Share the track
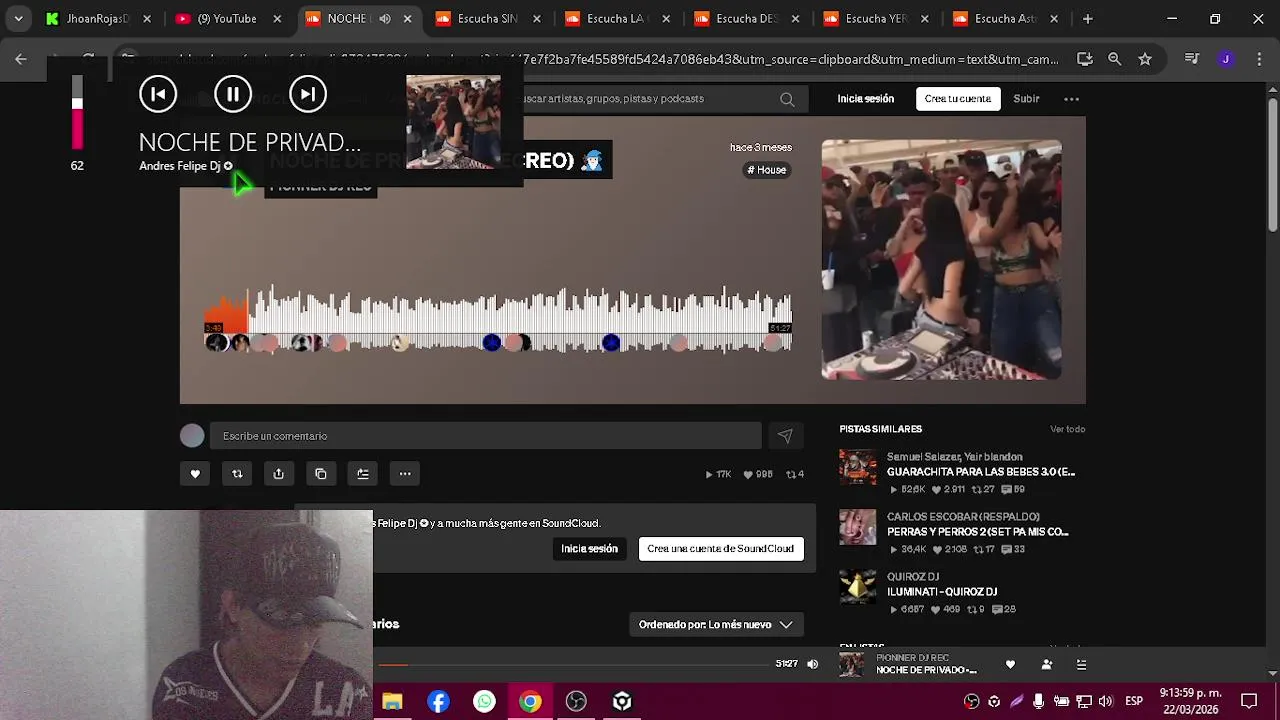Screen dimensions: 1280x720 (279, 474)
